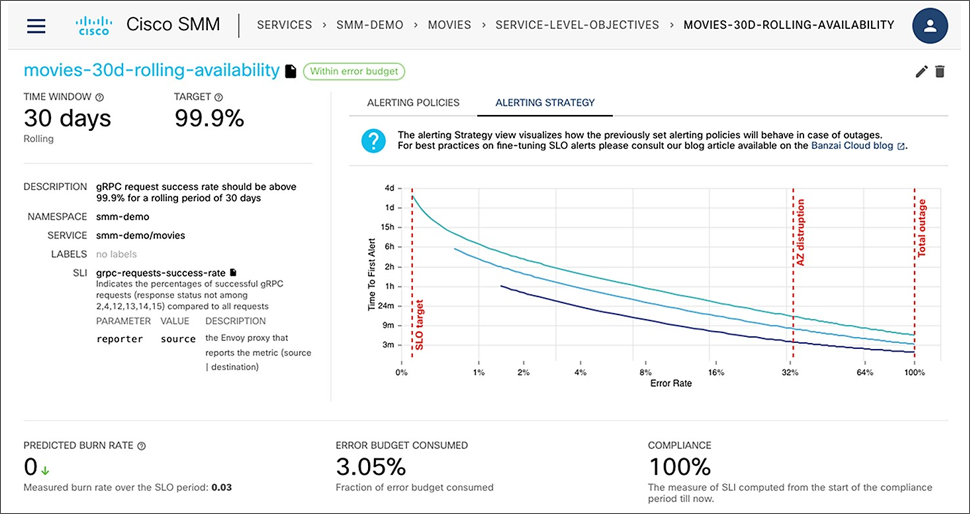Click the Total outage marker line

(914, 273)
